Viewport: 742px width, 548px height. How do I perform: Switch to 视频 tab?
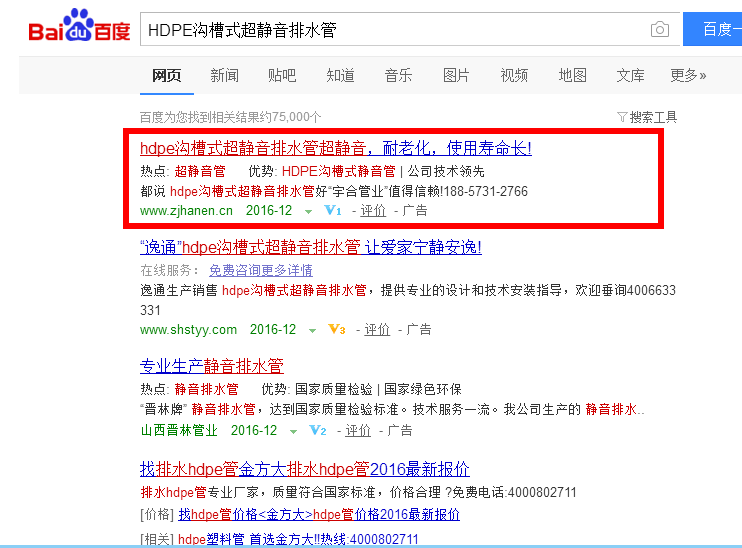(514, 75)
